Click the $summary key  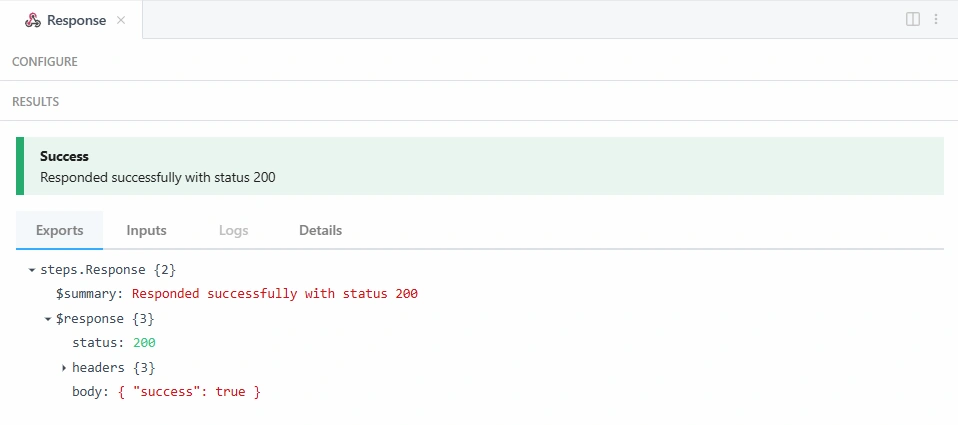89,294
